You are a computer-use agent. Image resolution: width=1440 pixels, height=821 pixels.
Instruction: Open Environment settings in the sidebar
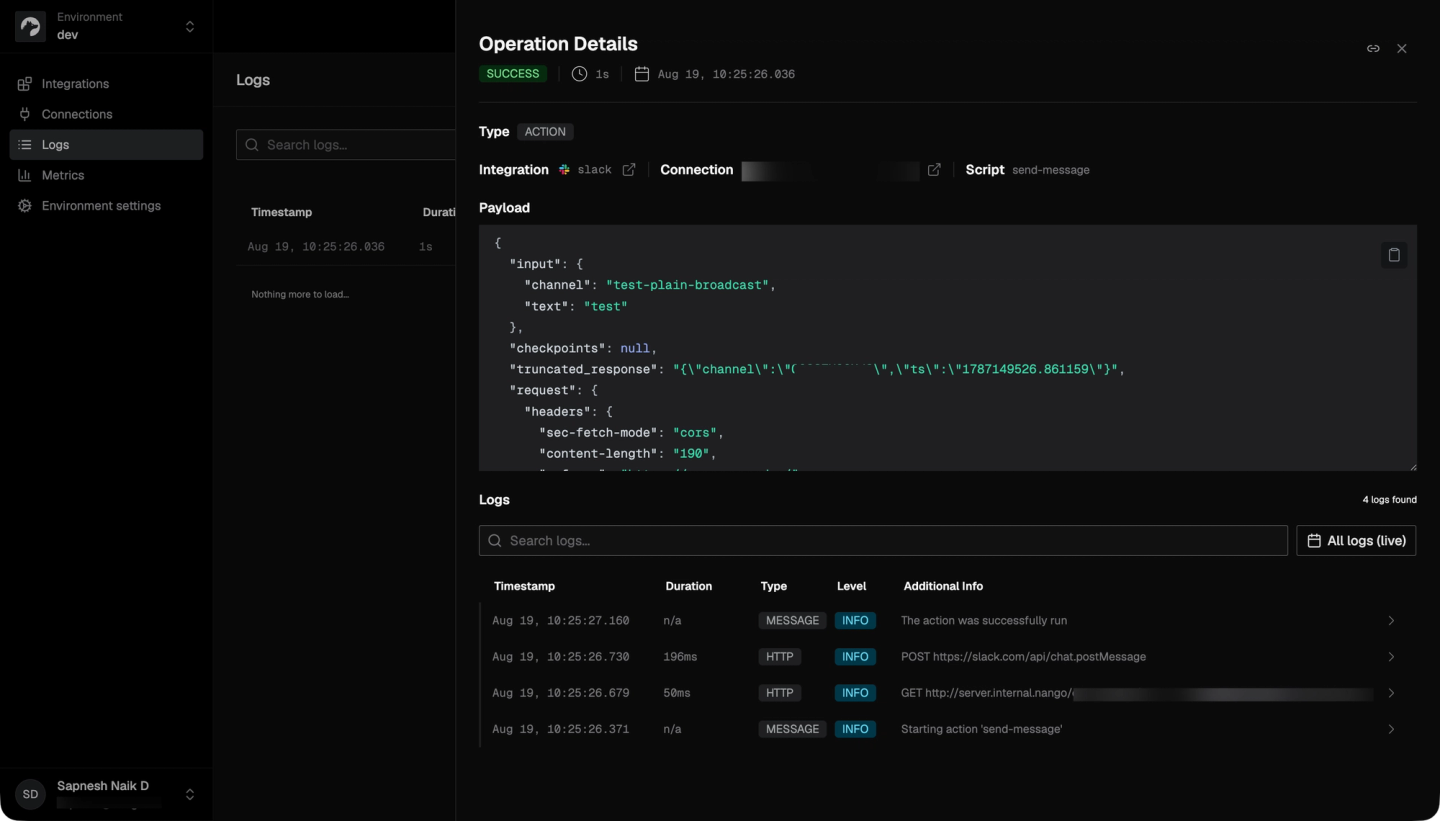click(x=106, y=206)
